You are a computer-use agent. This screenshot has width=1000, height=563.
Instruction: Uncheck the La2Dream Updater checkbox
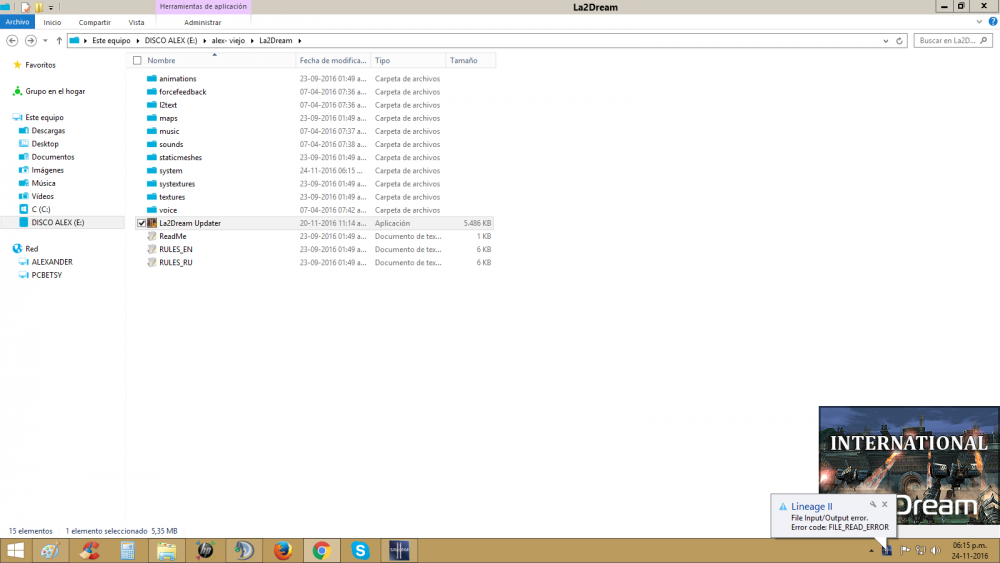pos(140,223)
